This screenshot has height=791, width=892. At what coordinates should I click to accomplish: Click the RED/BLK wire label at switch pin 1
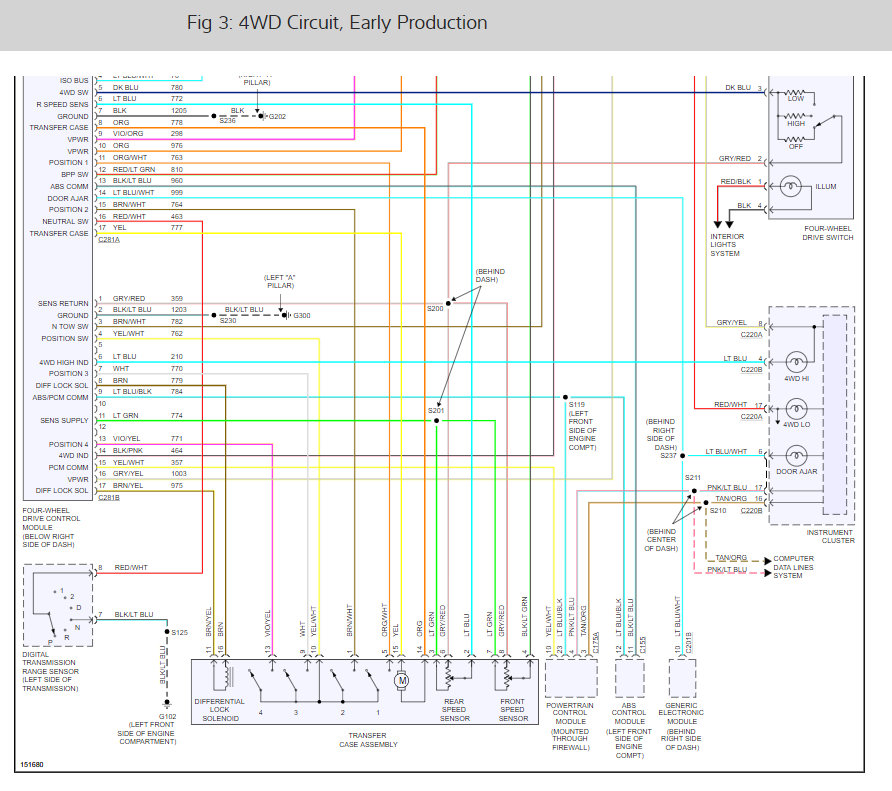[x=736, y=182]
